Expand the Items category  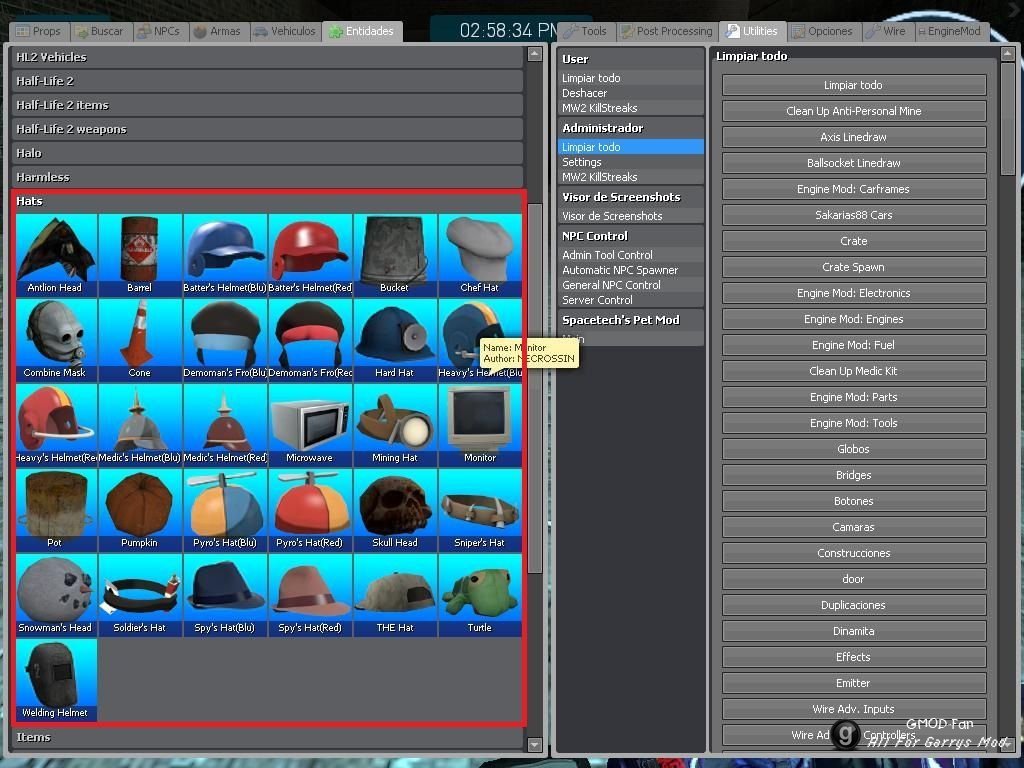[x=267, y=737]
